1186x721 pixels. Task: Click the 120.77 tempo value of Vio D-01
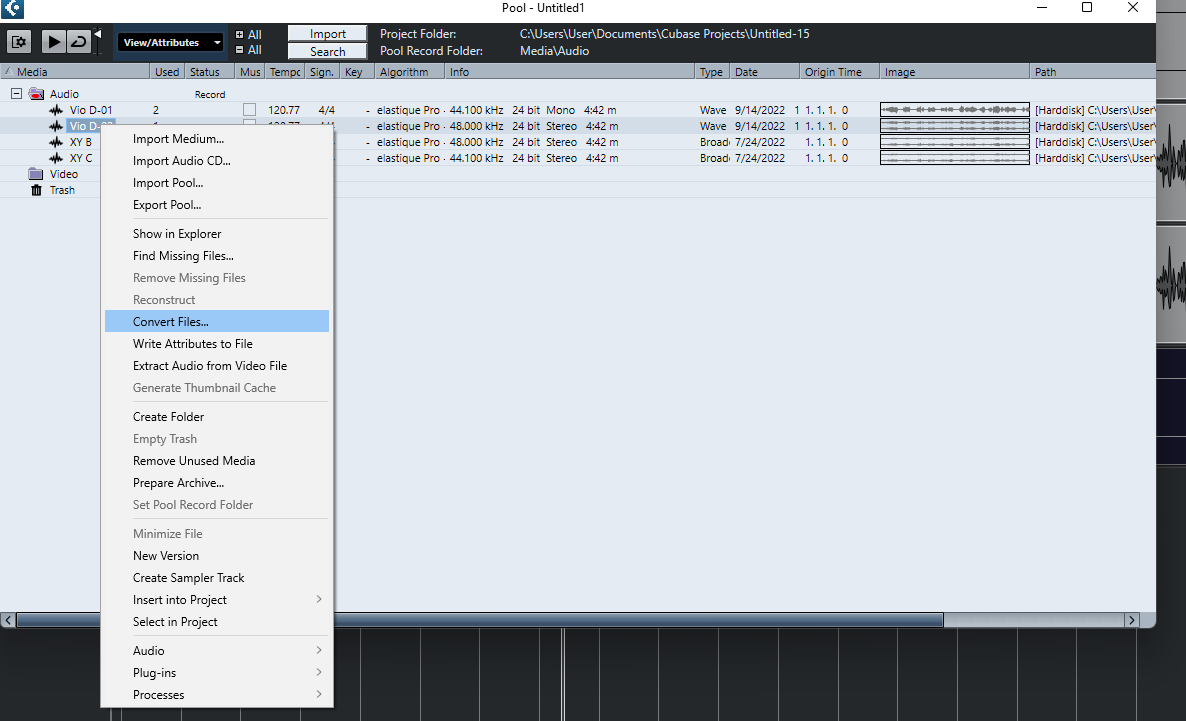click(x=284, y=110)
